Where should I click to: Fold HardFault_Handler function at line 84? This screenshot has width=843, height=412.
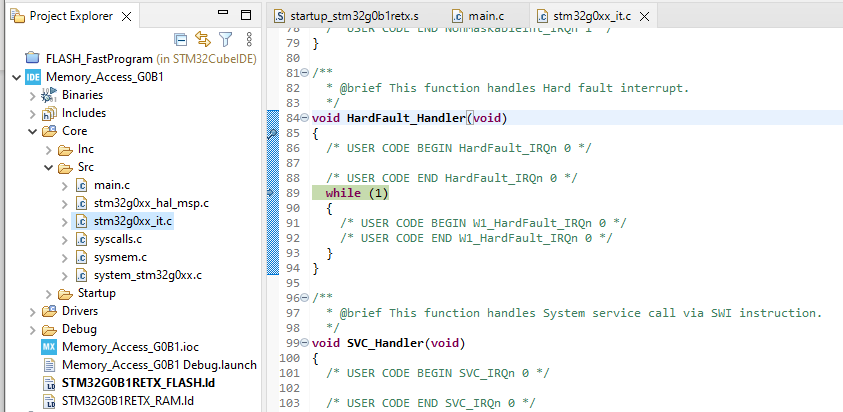click(305, 118)
